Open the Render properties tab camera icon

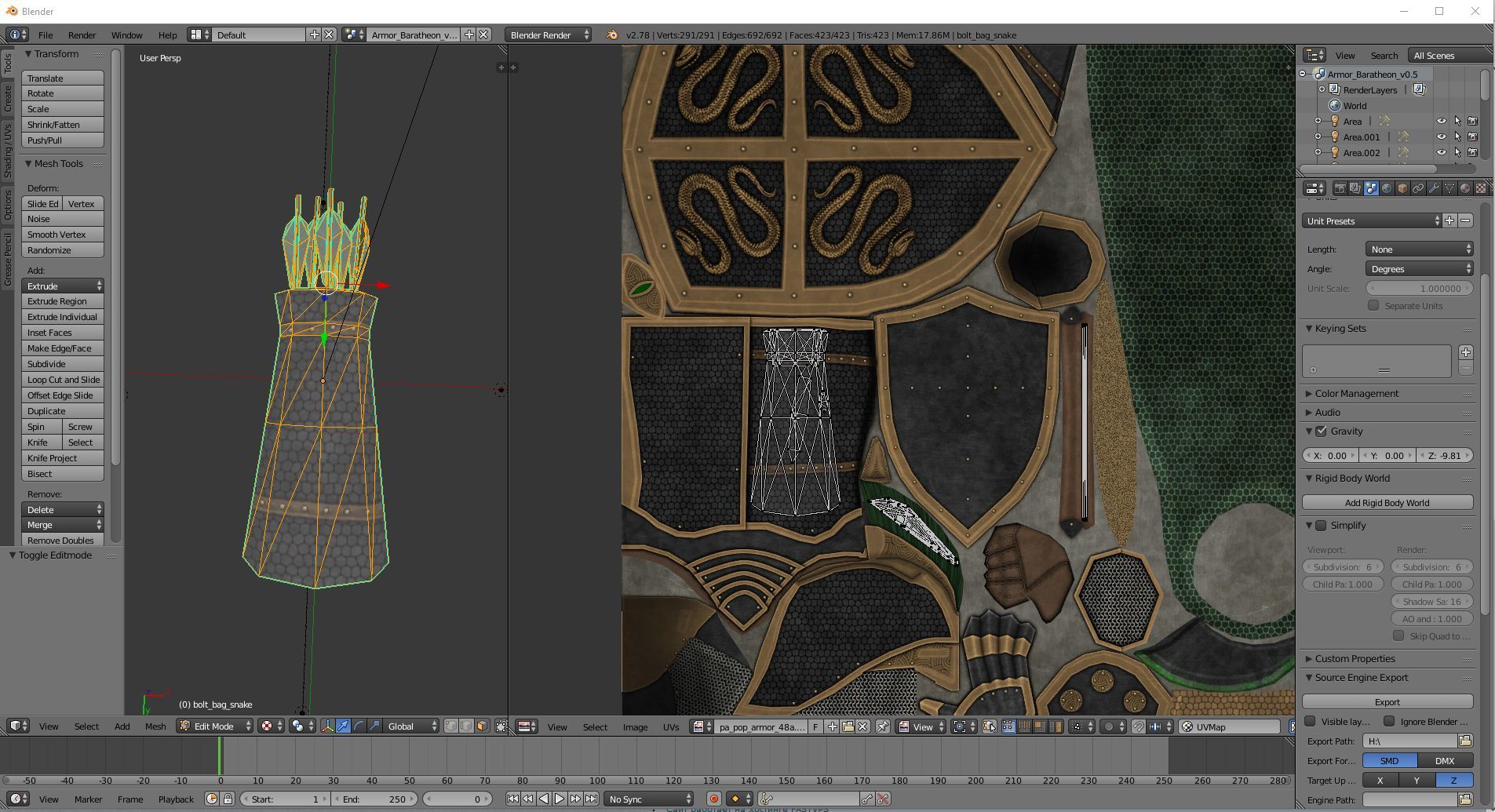point(1340,188)
